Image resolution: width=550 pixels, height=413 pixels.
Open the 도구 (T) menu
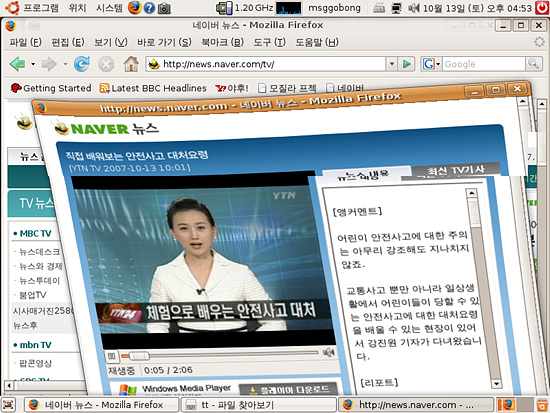[x=269, y=42]
